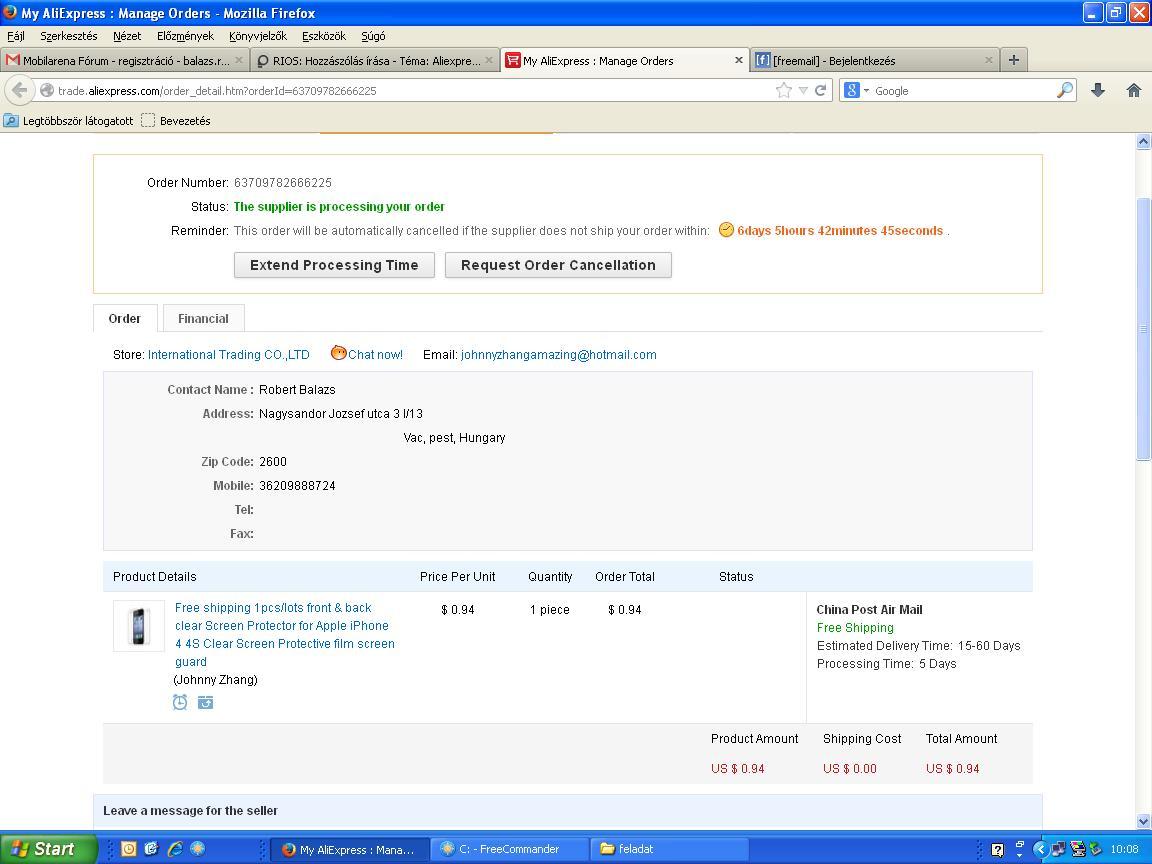The height and width of the screenshot is (864, 1152).
Task: Open the Könyvjelzők menu
Action: [258, 36]
